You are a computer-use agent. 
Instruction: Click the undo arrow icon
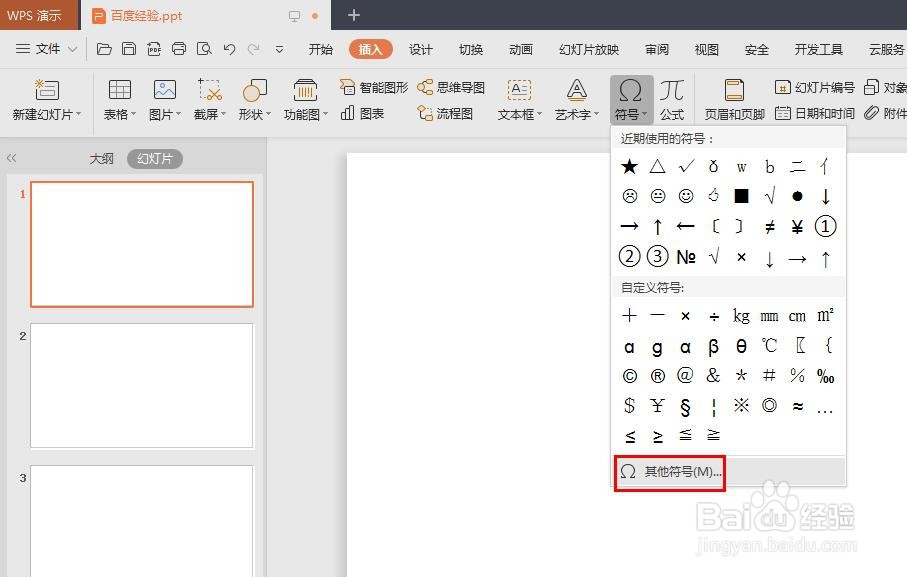230,49
